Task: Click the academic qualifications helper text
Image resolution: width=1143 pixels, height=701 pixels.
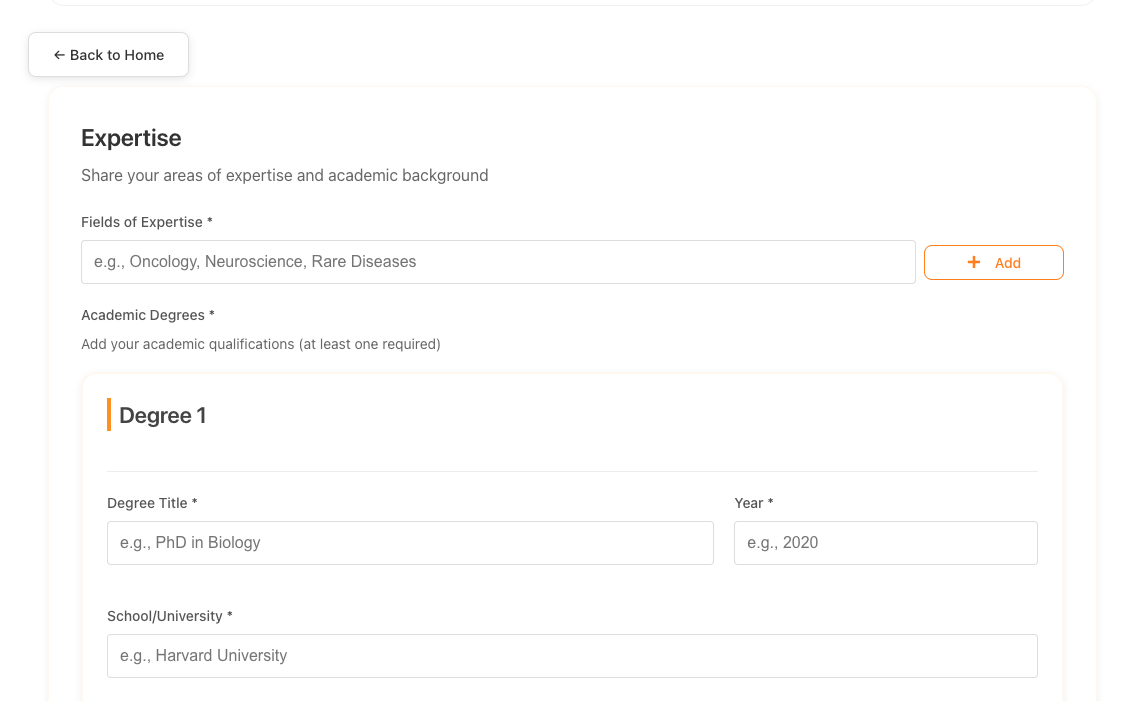Action: [x=262, y=344]
